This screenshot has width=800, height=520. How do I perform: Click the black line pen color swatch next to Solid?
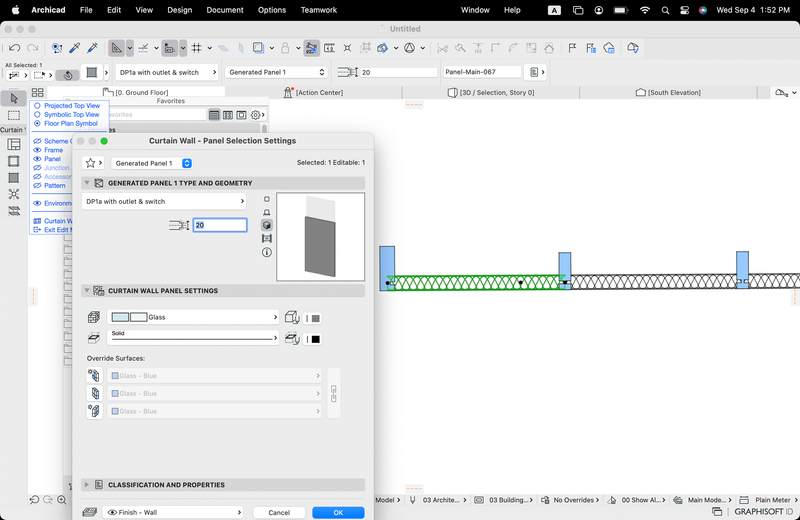pyautogui.click(x=312, y=339)
